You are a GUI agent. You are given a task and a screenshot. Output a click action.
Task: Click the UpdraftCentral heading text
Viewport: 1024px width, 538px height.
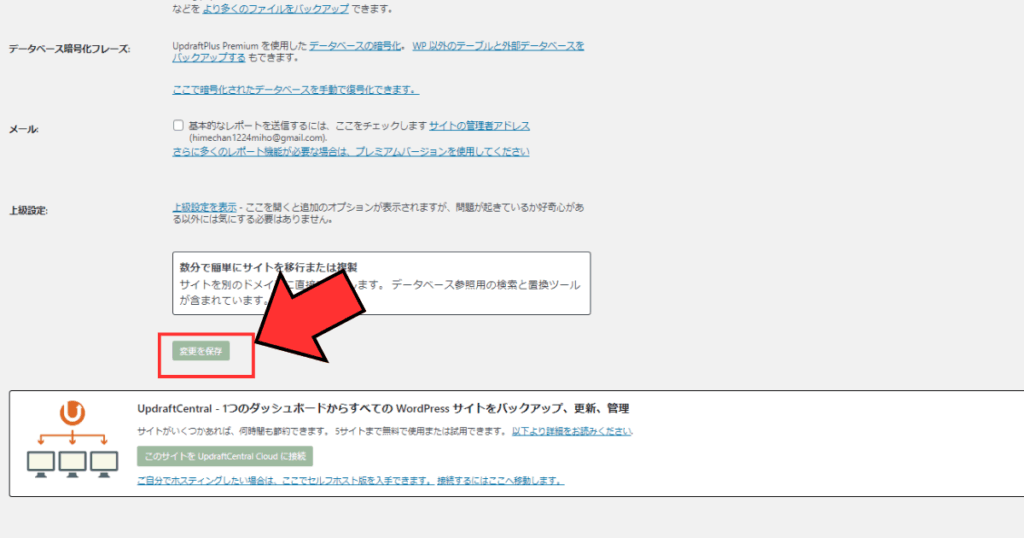[383, 408]
